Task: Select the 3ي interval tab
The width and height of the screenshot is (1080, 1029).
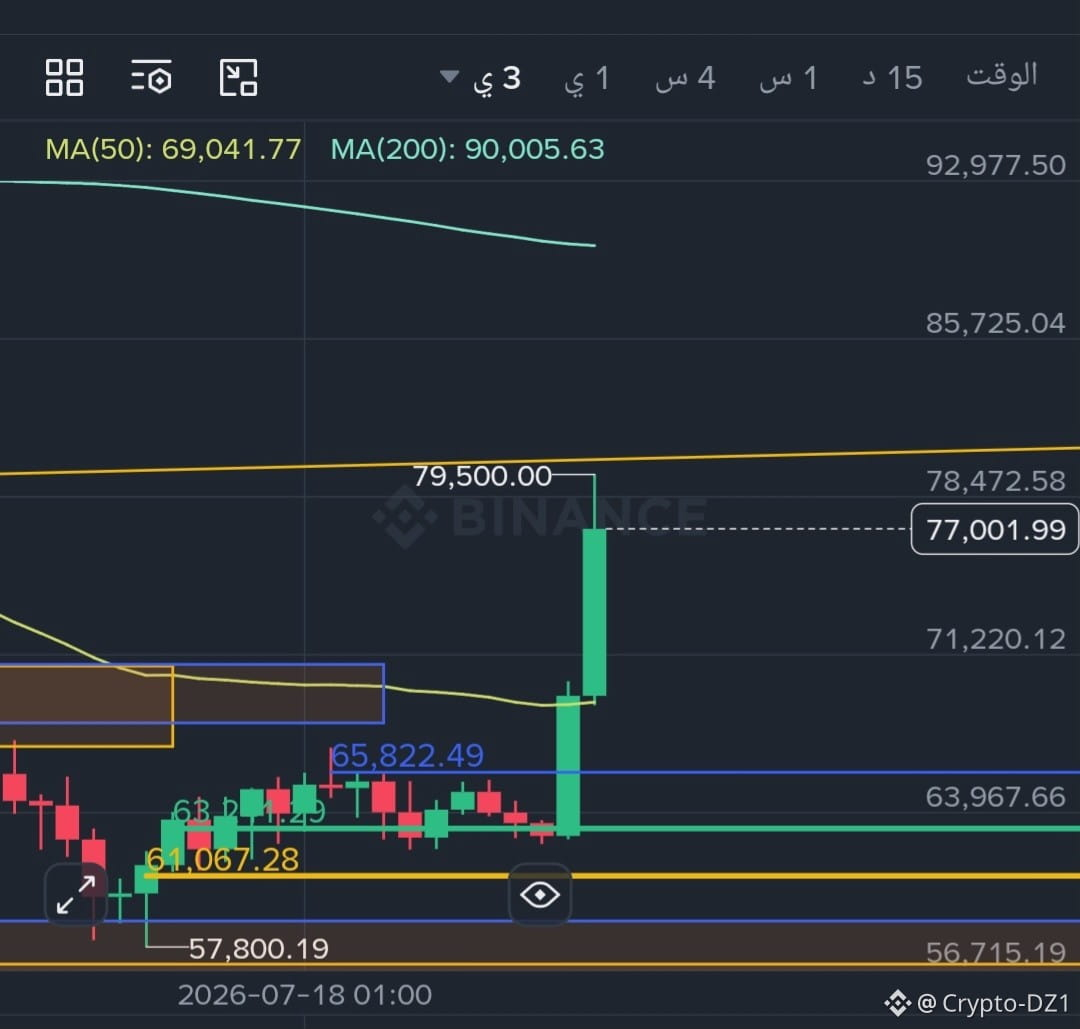Action: 497,79
